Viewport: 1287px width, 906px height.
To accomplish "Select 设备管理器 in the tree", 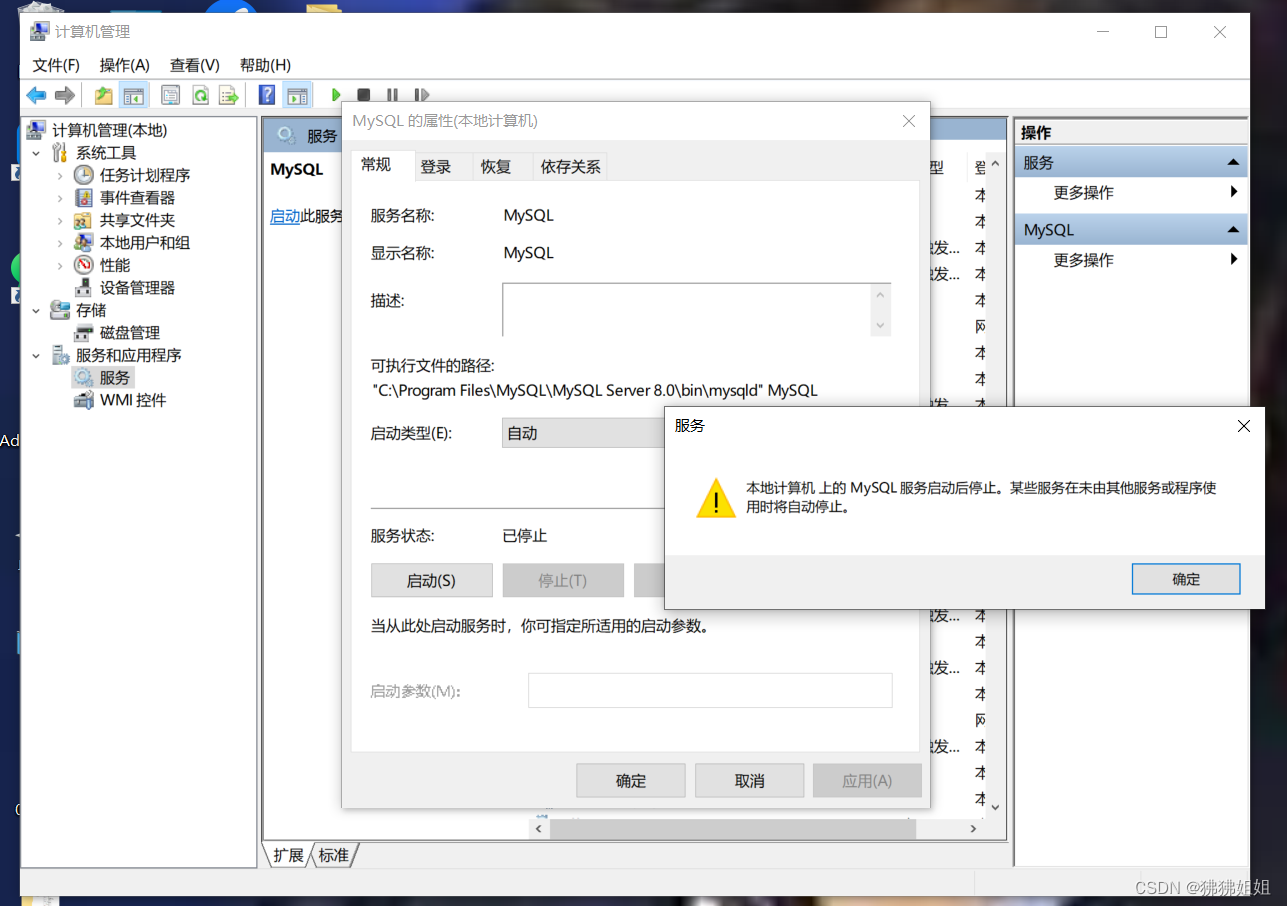I will (x=137, y=288).
